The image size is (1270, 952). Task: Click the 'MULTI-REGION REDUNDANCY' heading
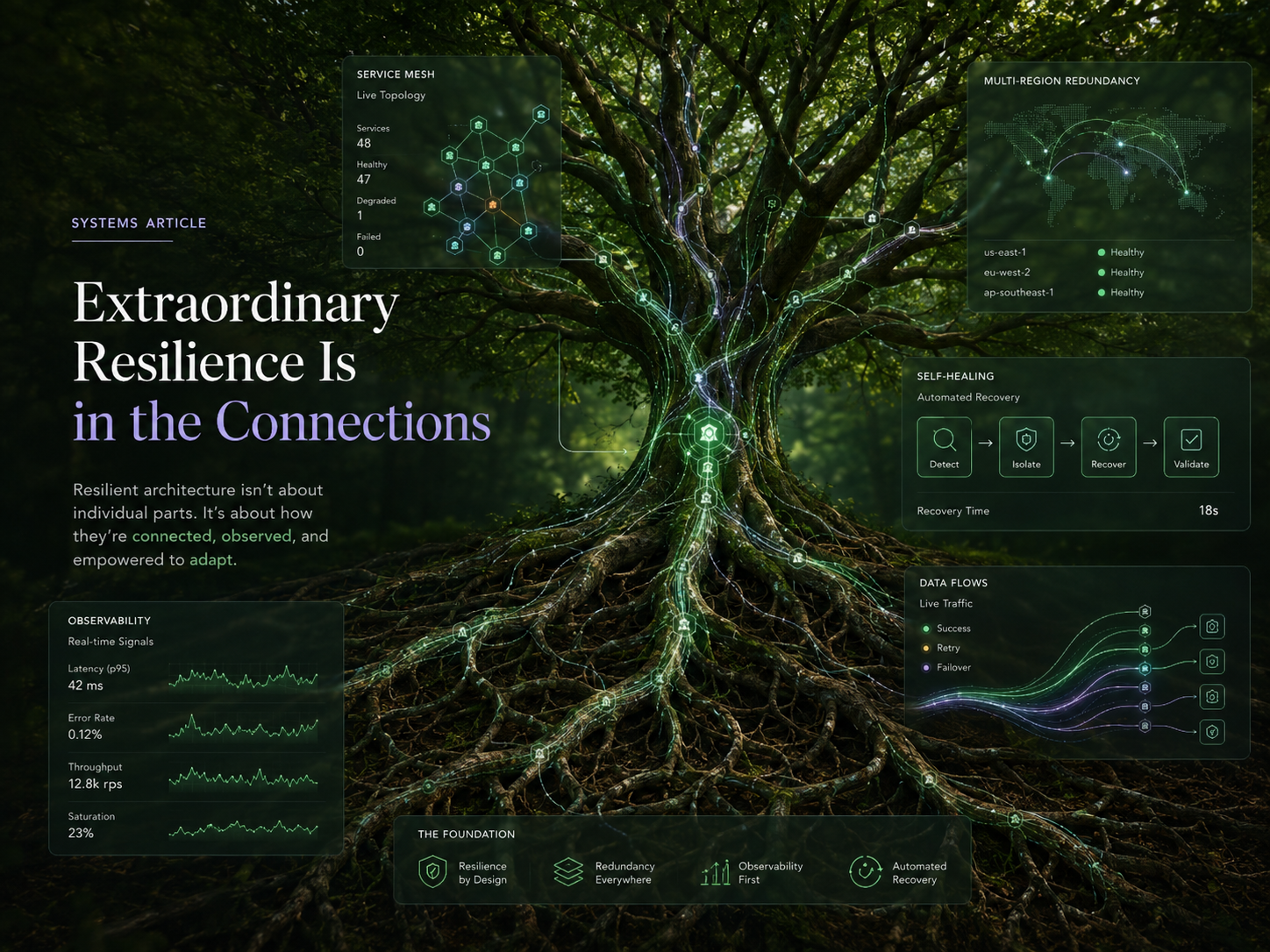click(1062, 81)
